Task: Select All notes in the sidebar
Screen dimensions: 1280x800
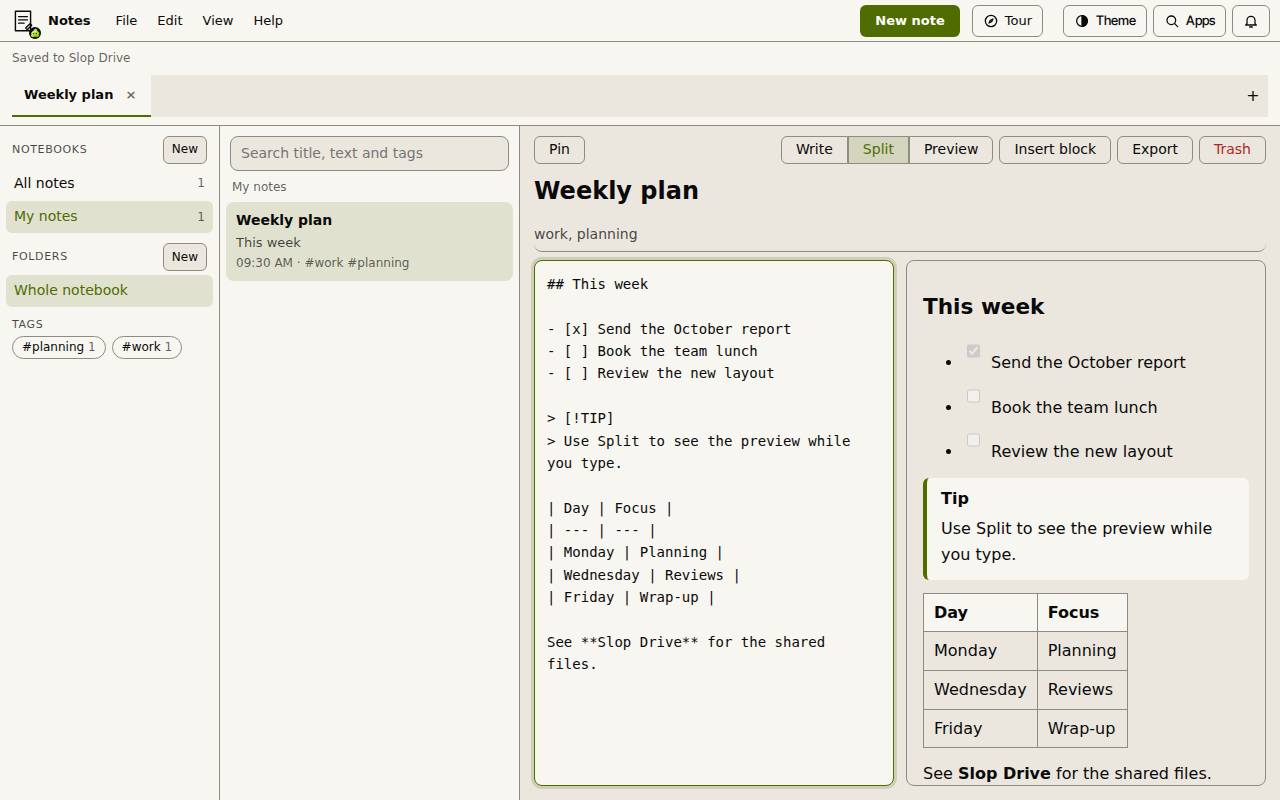Action: tap(109, 183)
